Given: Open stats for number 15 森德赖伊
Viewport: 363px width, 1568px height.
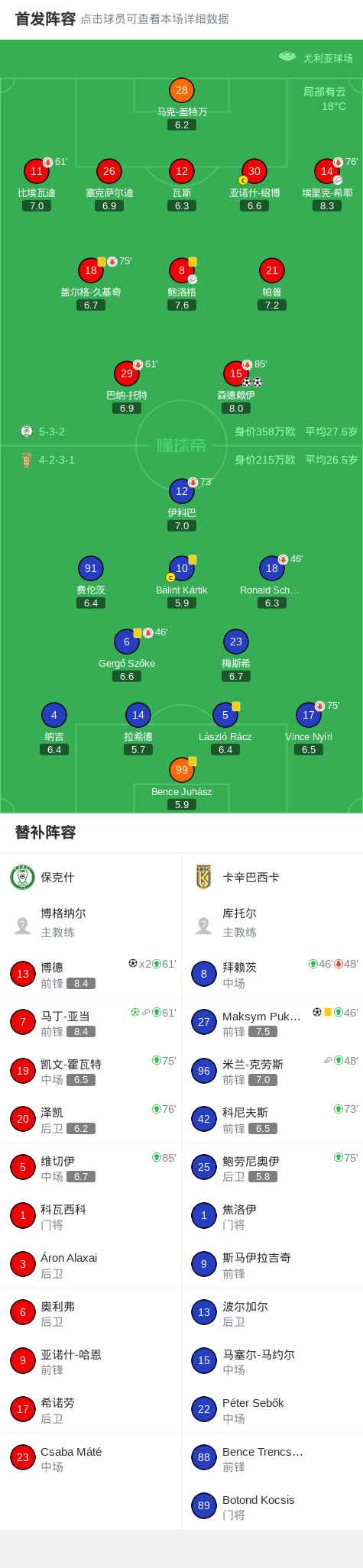Looking at the screenshot, I should (236, 373).
